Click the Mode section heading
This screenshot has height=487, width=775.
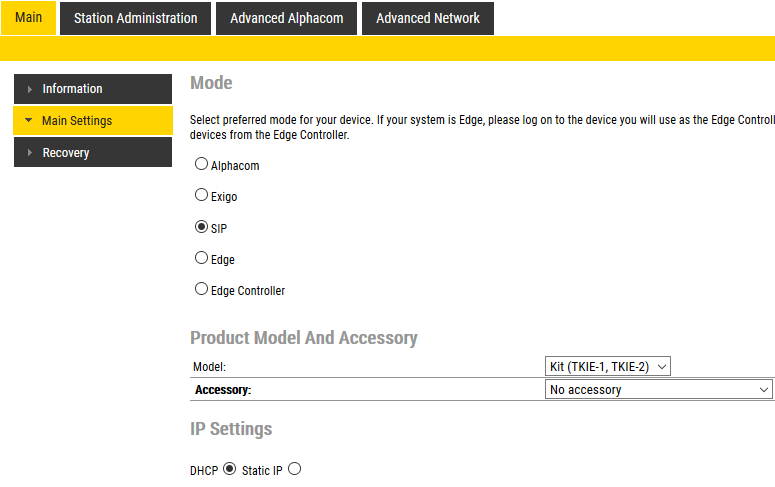(x=211, y=83)
